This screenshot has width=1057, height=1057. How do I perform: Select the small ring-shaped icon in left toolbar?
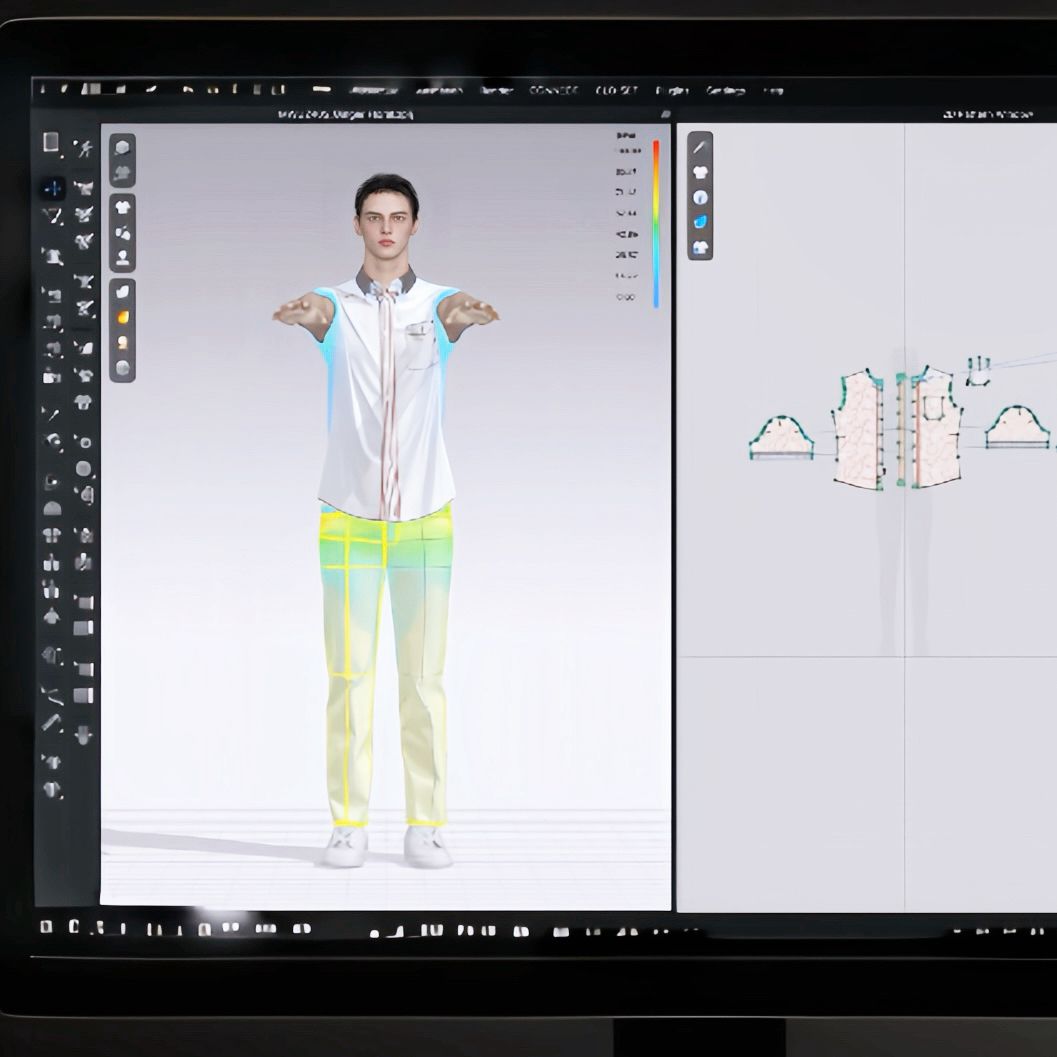pyautogui.click(x=85, y=442)
